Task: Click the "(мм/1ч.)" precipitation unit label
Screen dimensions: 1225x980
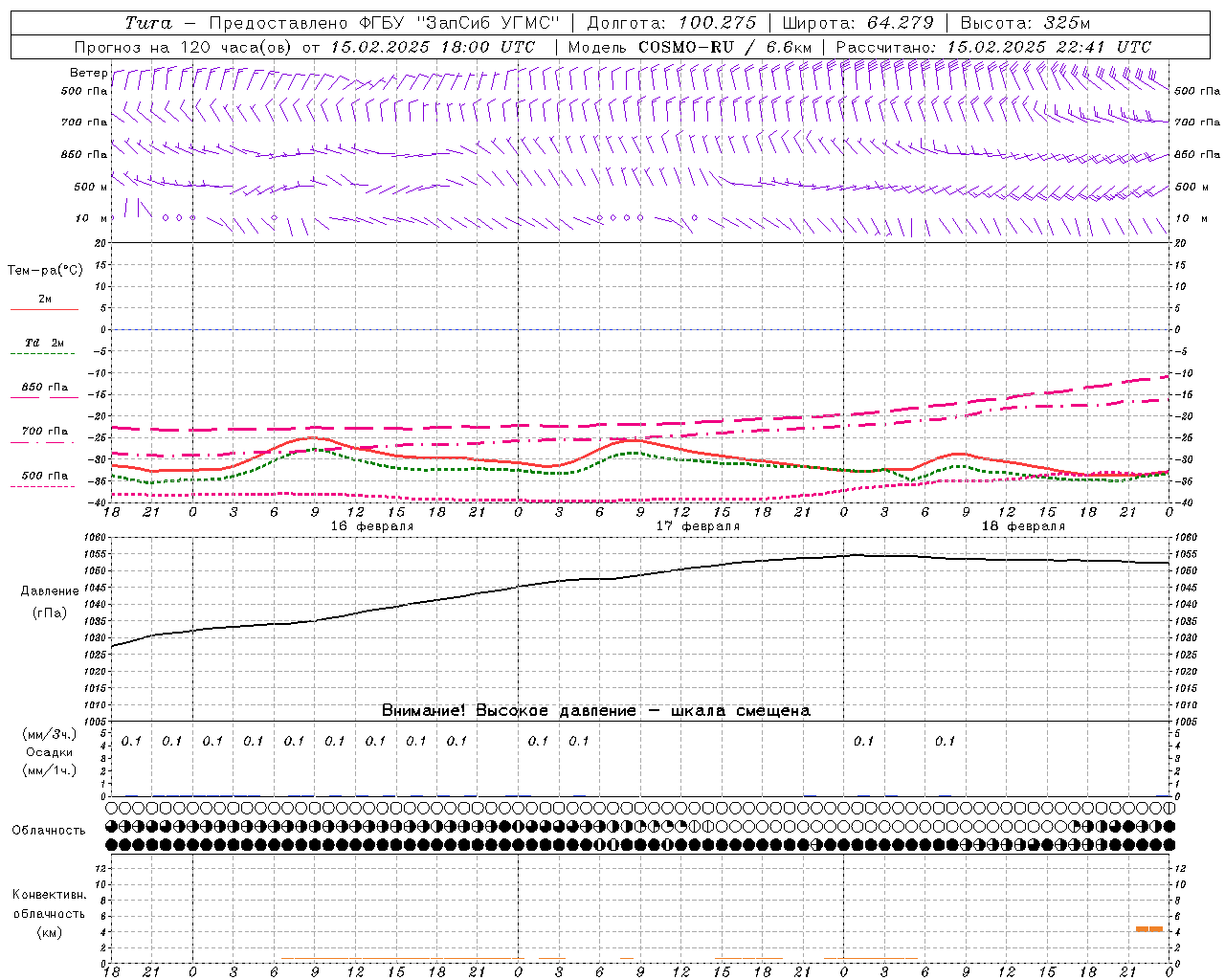Action: point(50,770)
